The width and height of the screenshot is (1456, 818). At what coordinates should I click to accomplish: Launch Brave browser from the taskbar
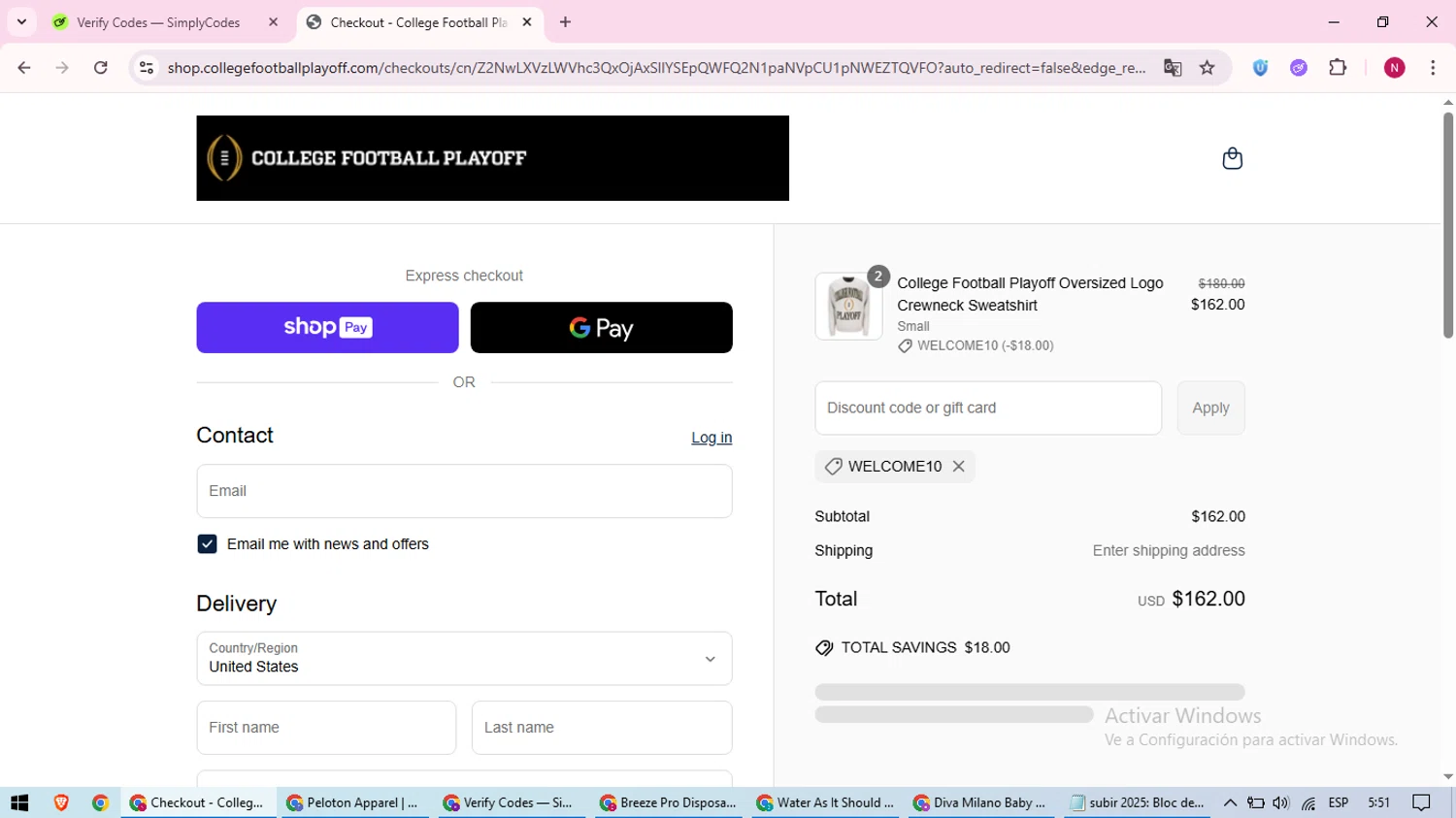61,802
